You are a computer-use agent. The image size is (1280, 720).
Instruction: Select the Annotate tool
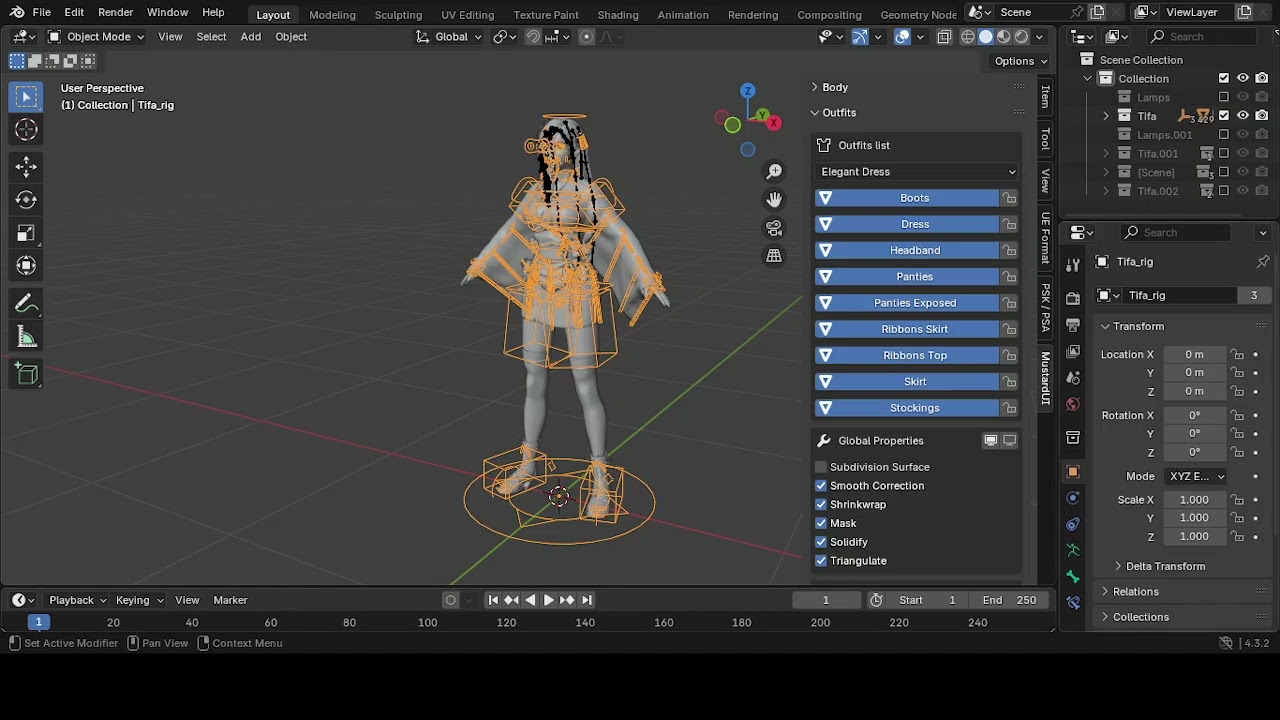click(27, 304)
